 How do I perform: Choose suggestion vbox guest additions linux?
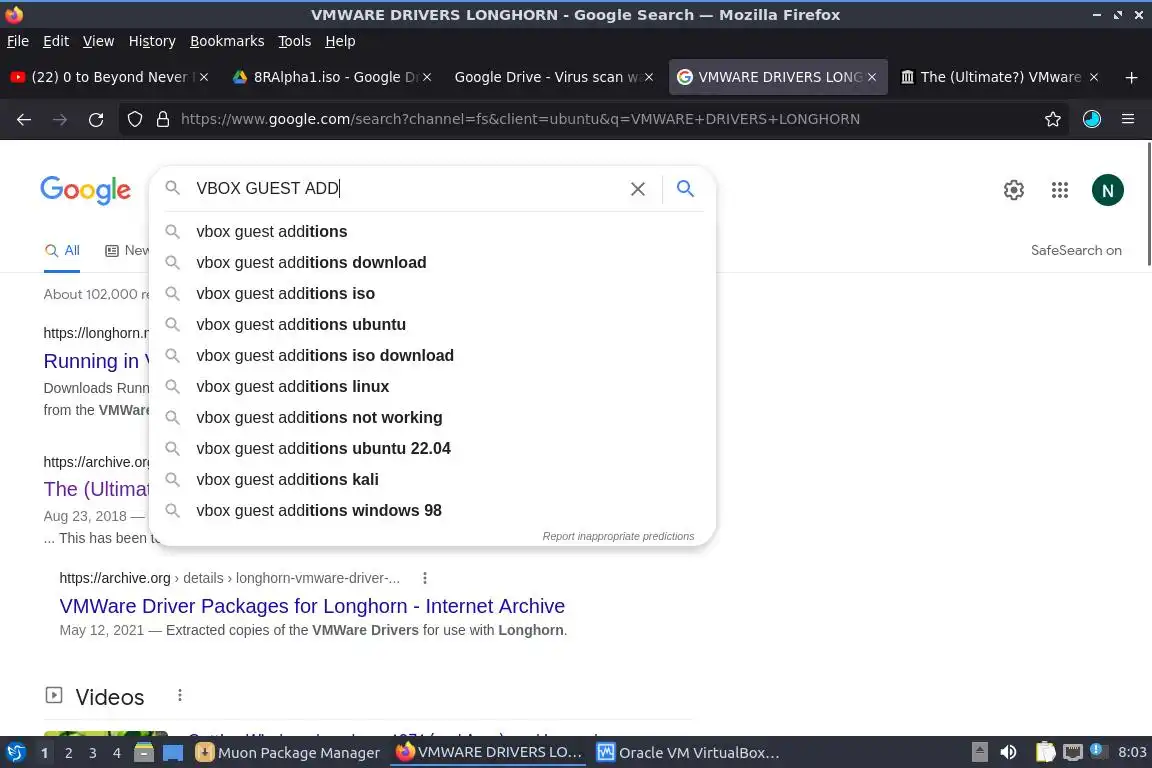tap(432, 387)
